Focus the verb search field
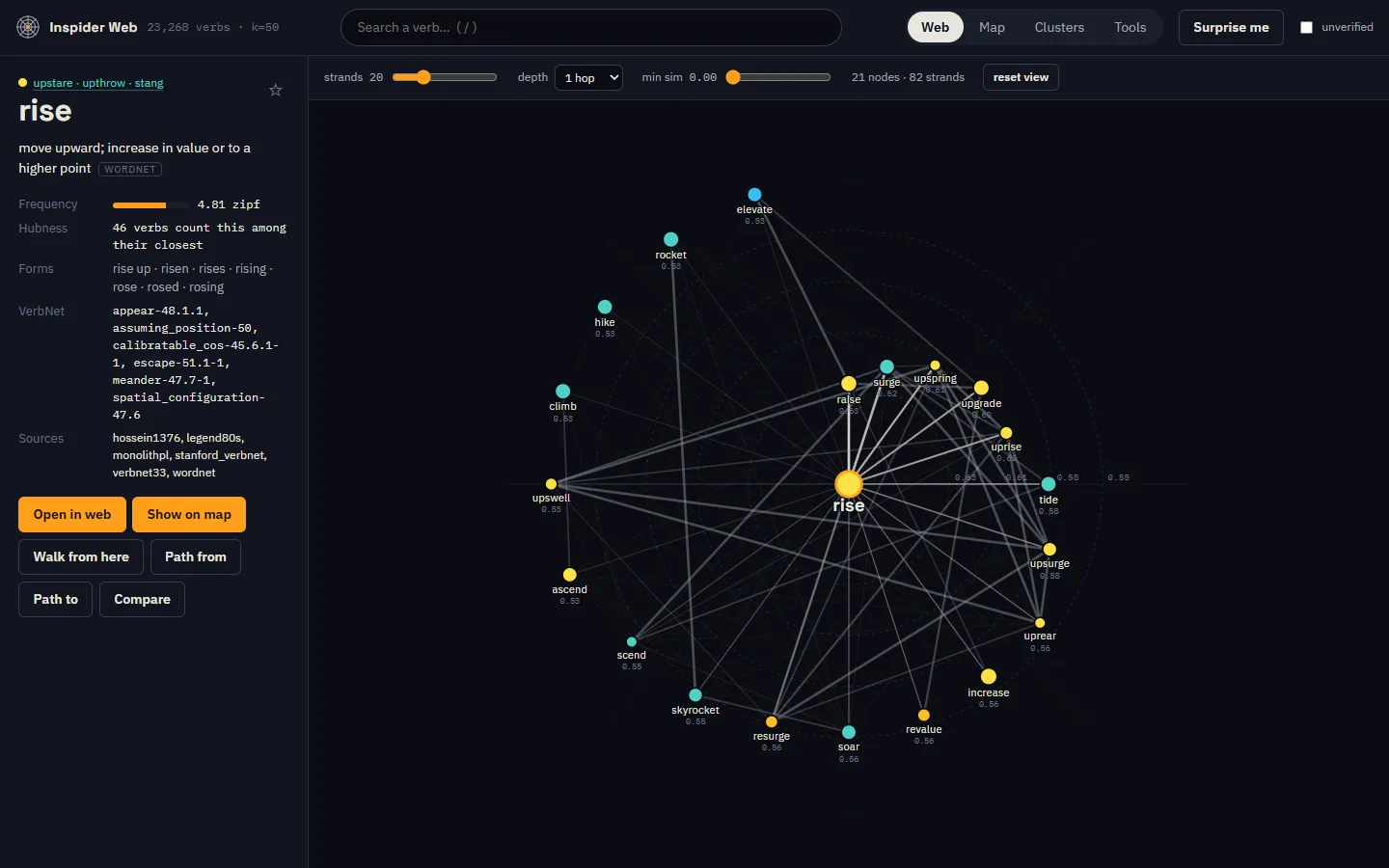Screen dimensions: 1389x868 [x=591, y=27]
